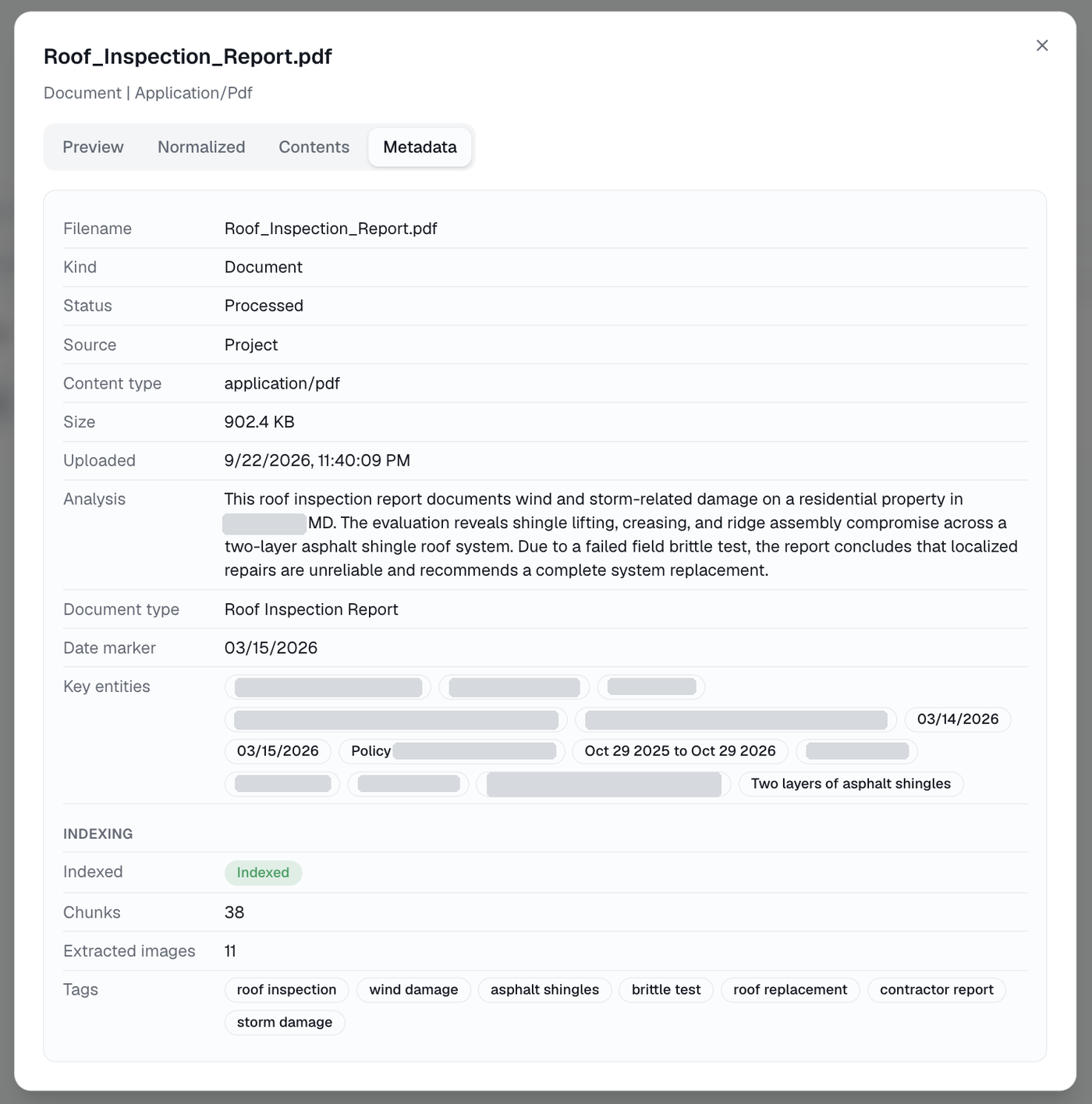Select the 'wind damage' tag
1092x1104 pixels.
tap(413, 989)
